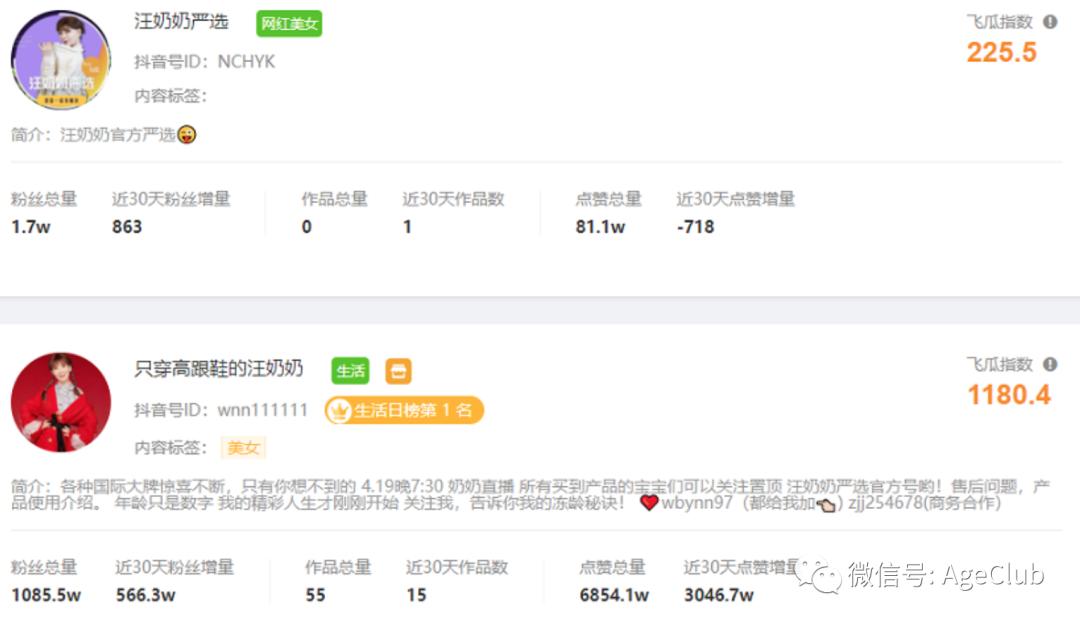Image resolution: width=1080 pixels, height=626 pixels.
Task: Click the pointing hand emoji in bio
Action: [826, 505]
